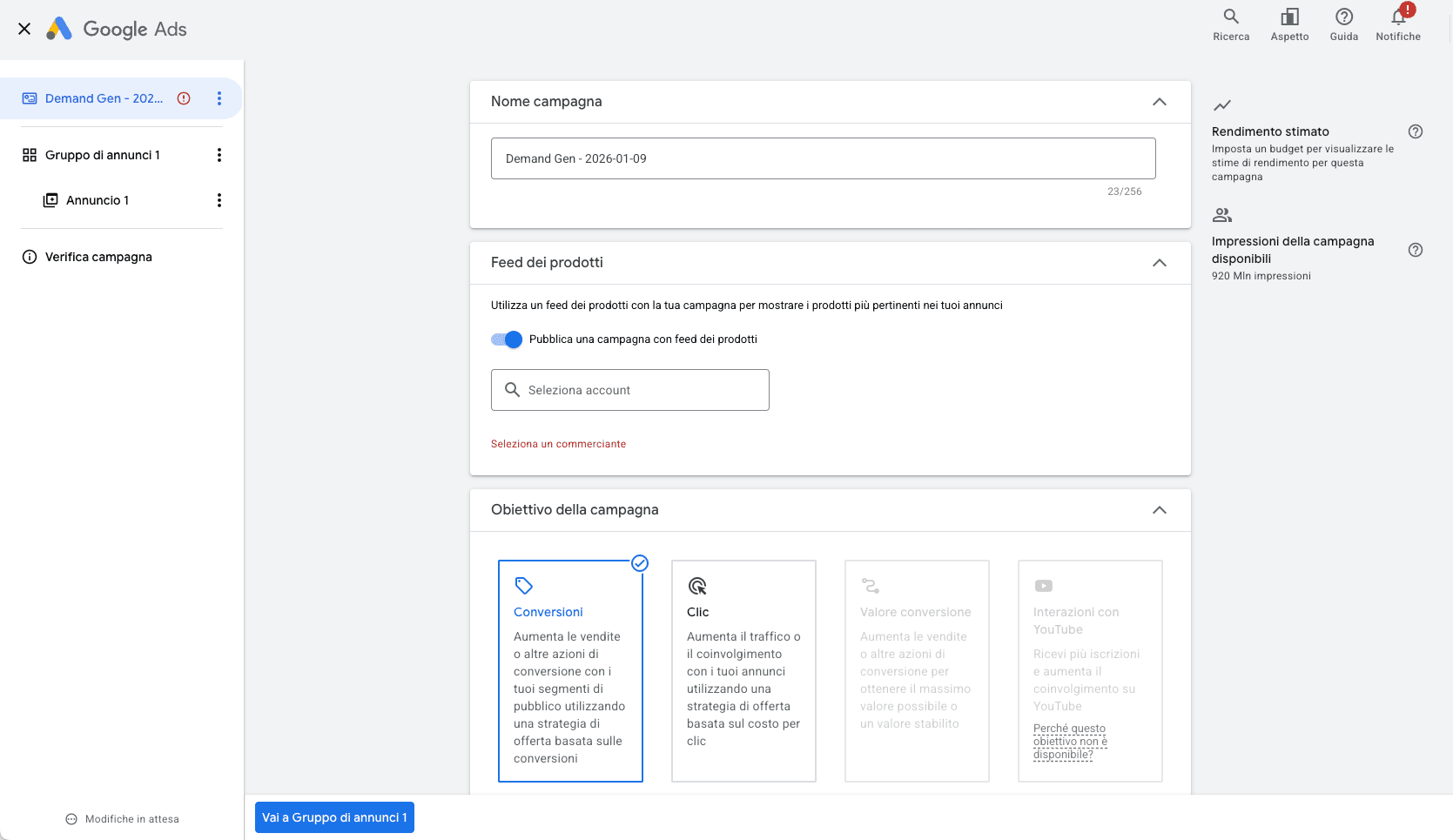The width and height of the screenshot is (1453, 840).
Task: Open the three-dot menu for Demand Gen campaign
Action: [219, 98]
